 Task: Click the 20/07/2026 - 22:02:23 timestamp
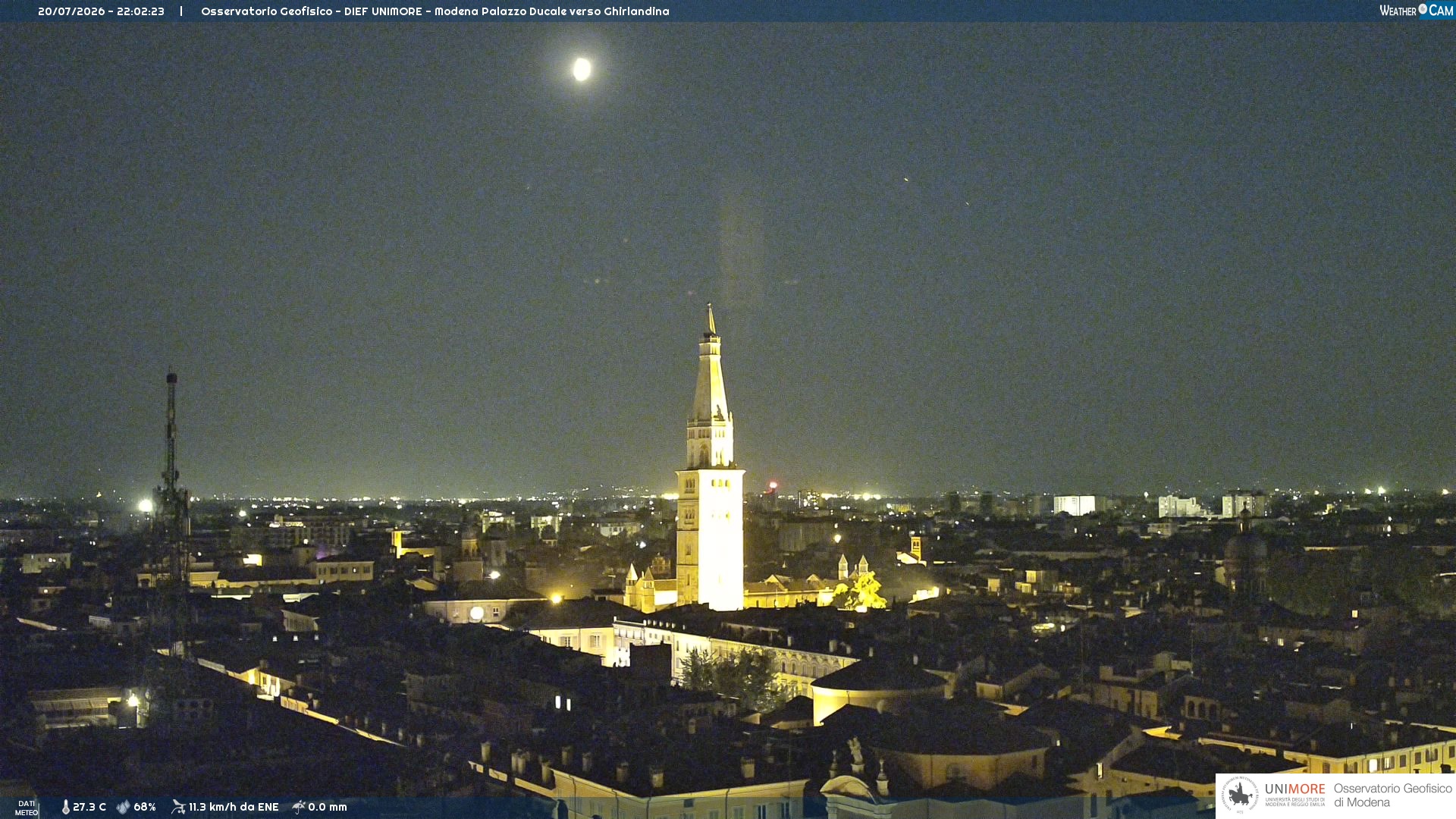(x=101, y=11)
